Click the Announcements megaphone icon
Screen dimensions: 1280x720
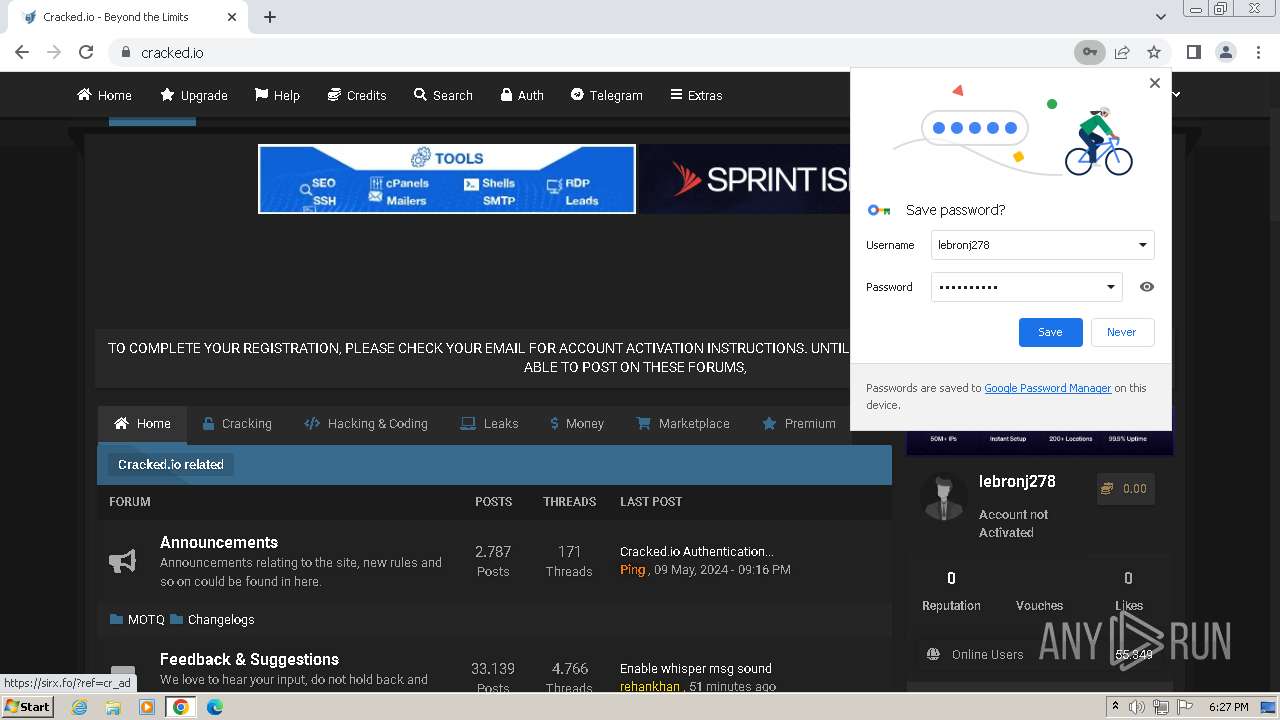[122, 561]
